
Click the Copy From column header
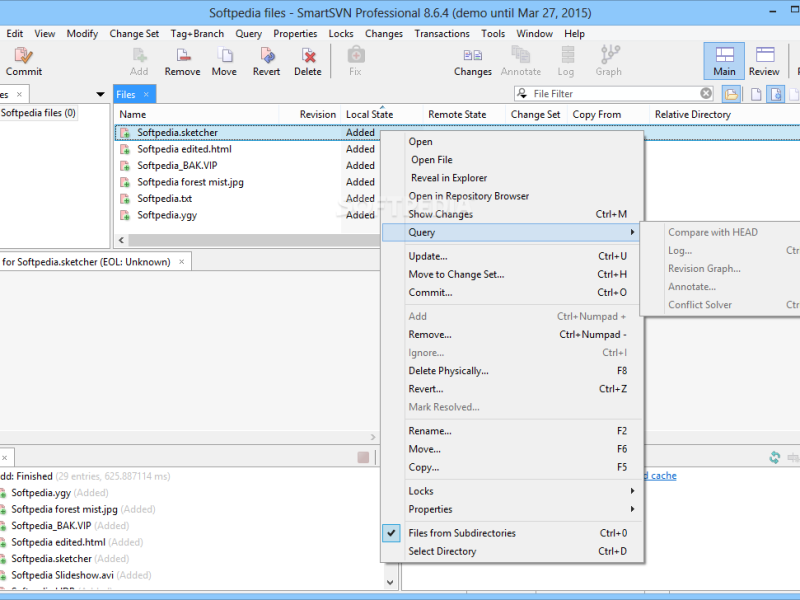(608, 115)
